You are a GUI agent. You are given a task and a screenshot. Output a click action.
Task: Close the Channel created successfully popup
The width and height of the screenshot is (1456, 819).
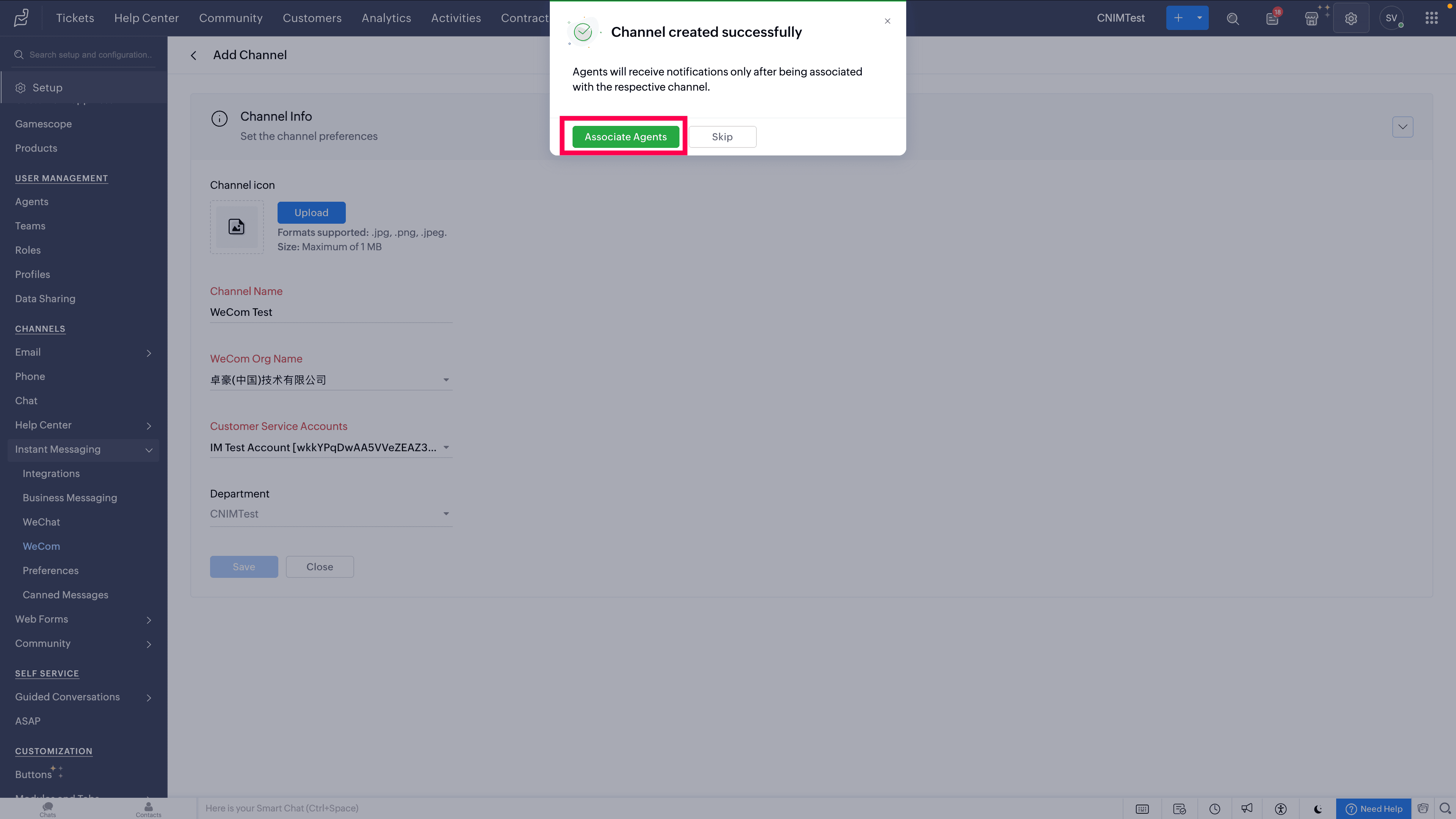[x=887, y=22]
